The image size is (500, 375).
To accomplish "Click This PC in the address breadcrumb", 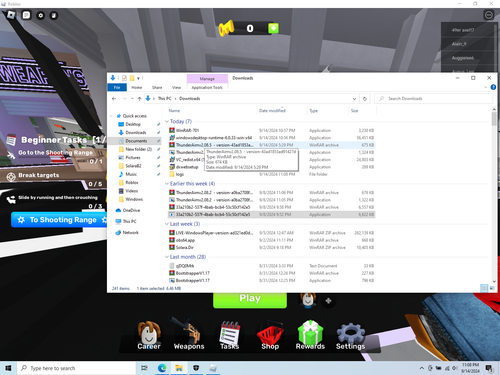I will pos(164,99).
